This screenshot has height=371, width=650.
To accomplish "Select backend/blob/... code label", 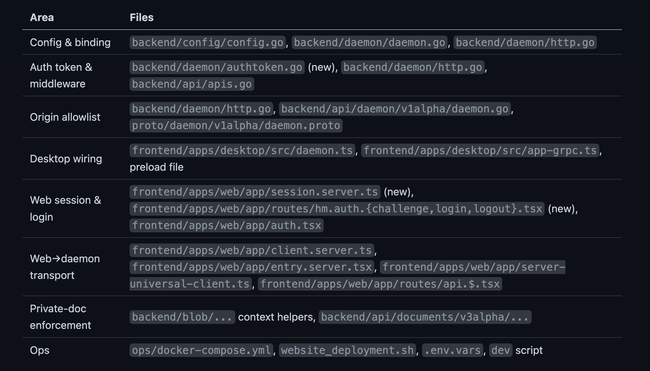I will point(182,317).
